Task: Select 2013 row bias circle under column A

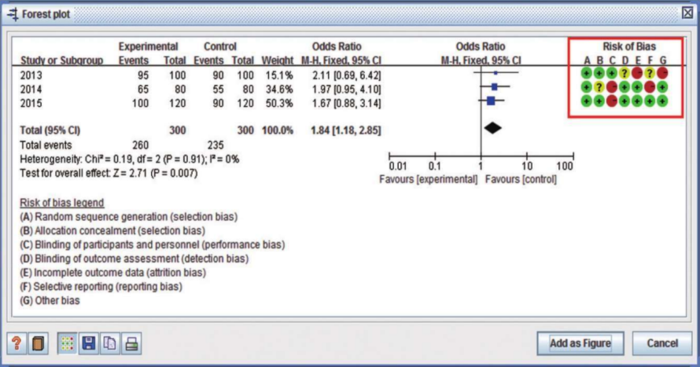Action: point(587,73)
